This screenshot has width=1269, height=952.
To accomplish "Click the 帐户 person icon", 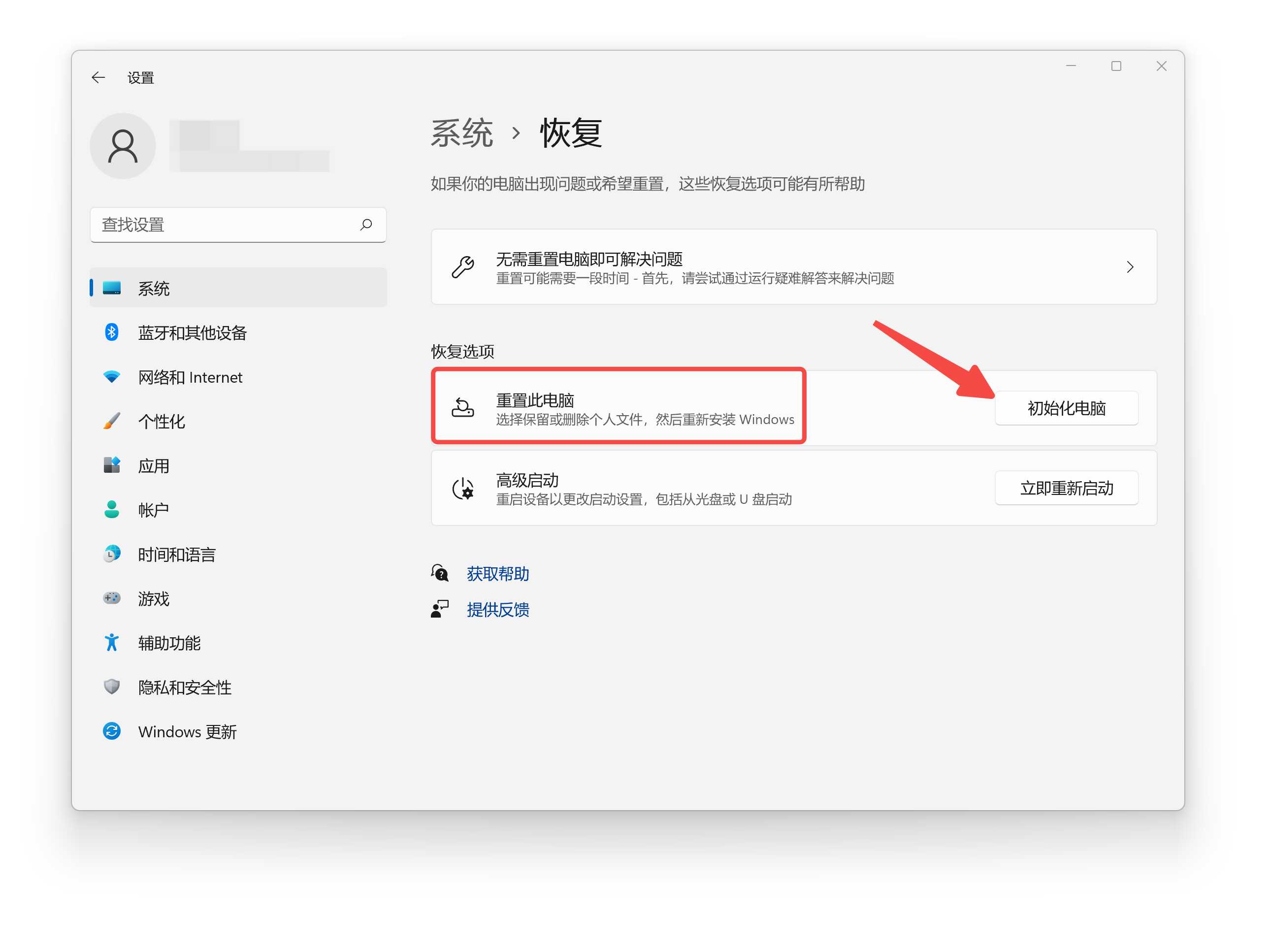I will point(112,509).
